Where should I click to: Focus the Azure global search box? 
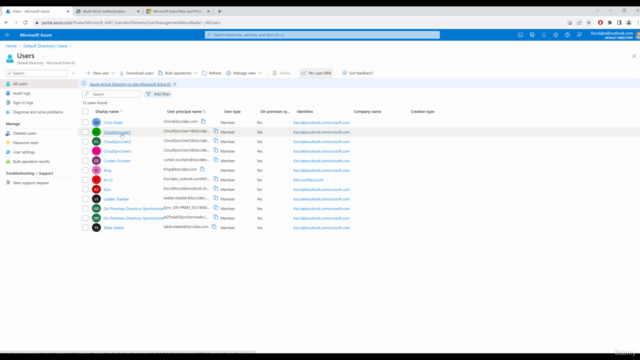[322, 35]
